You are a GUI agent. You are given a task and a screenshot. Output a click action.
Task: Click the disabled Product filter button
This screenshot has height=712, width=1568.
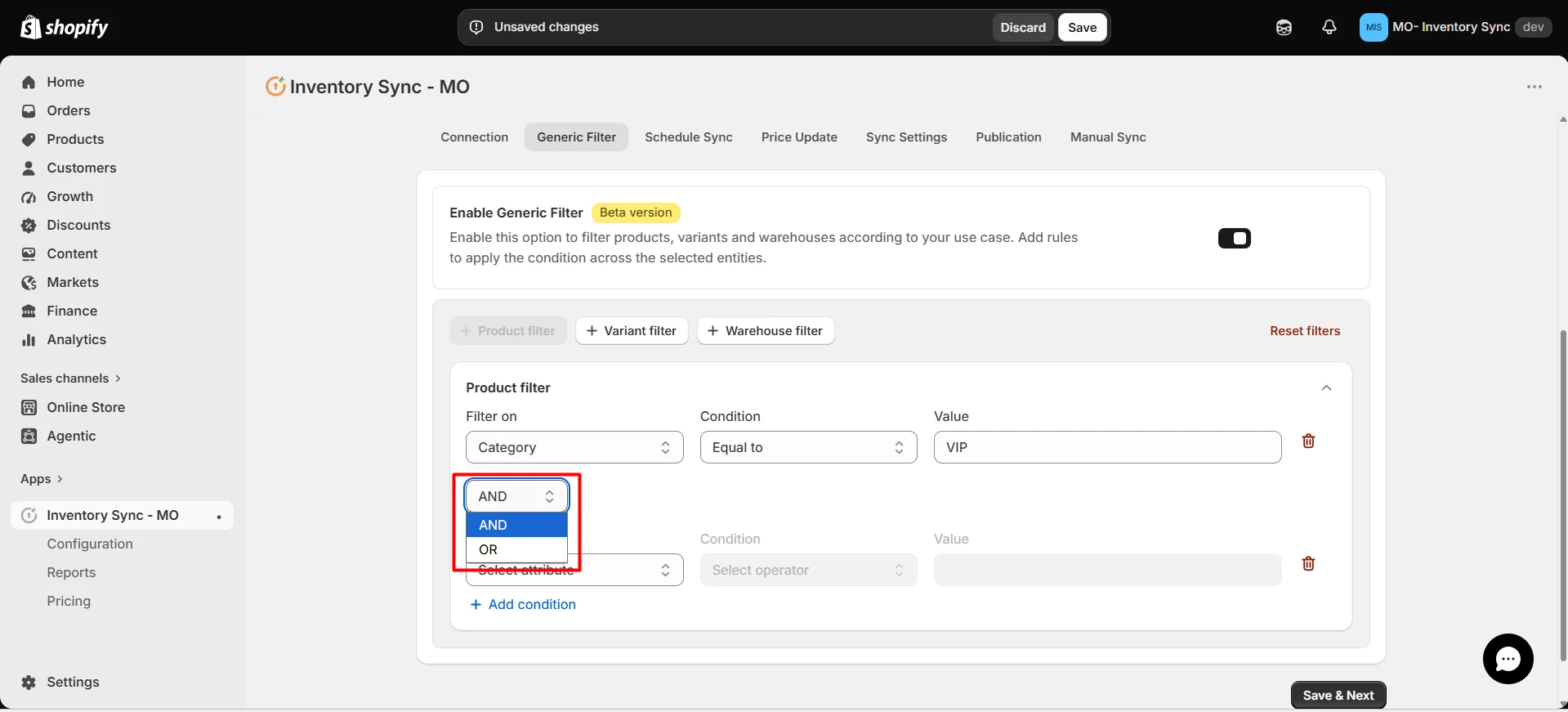pyautogui.click(x=507, y=331)
